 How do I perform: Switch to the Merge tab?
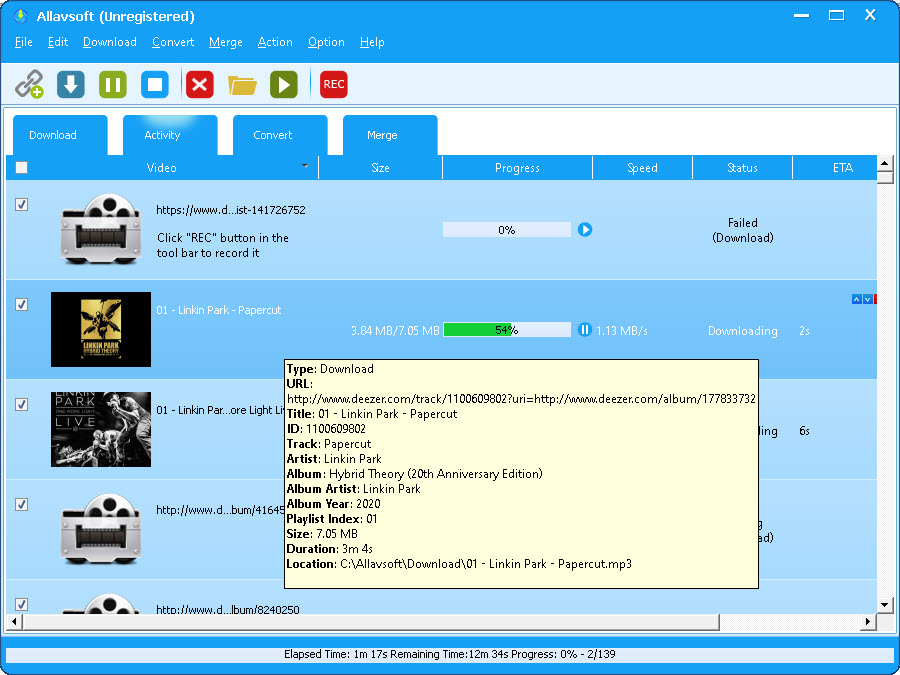coord(390,135)
